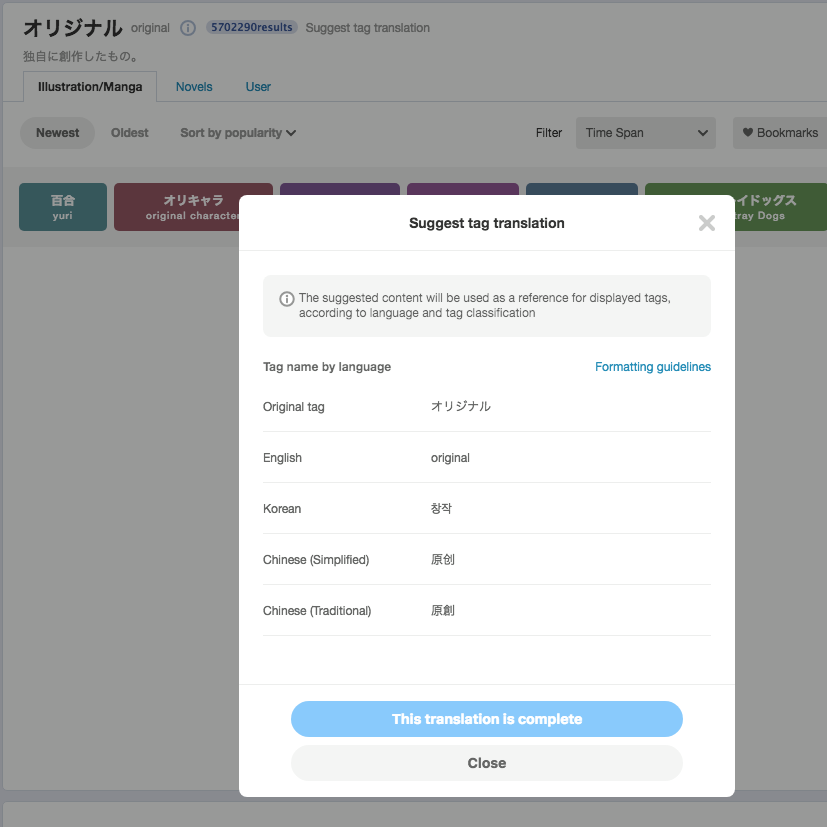Click the Original tag value オリジナル in dialog
The image size is (827, 827).
[460, 407]
